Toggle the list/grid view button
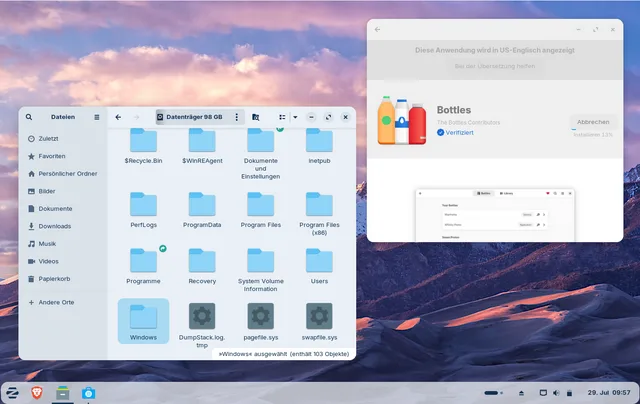This screenshot has height=404, width=640. click(x=282, y=117)
